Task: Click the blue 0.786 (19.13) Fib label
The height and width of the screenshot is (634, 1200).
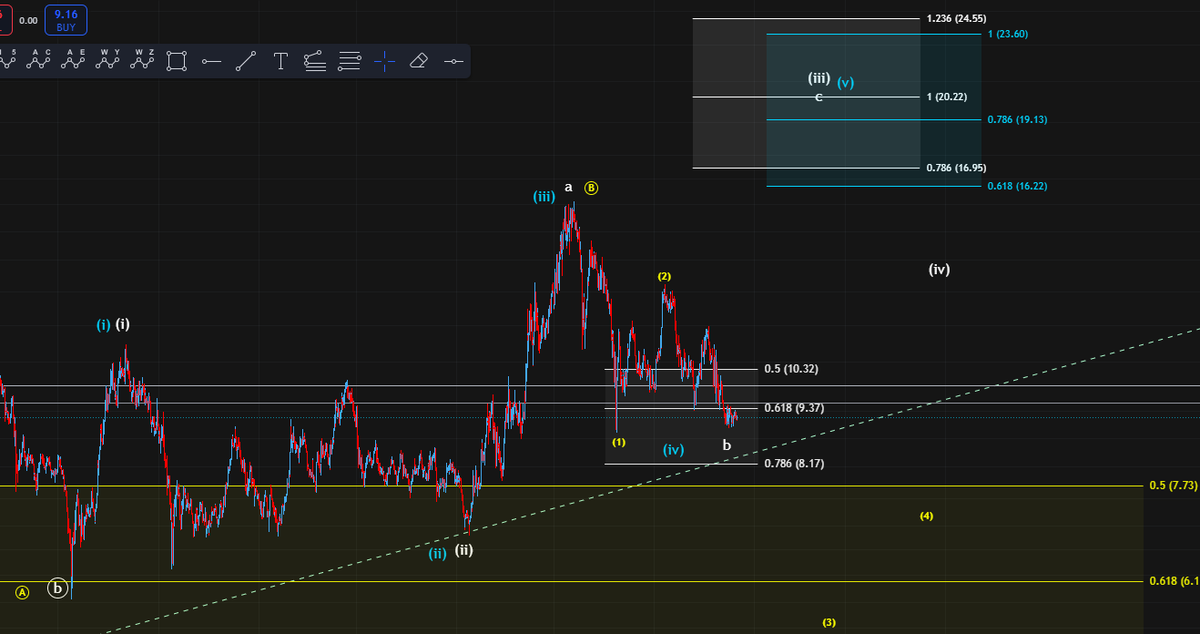Action: (1016, 120)
